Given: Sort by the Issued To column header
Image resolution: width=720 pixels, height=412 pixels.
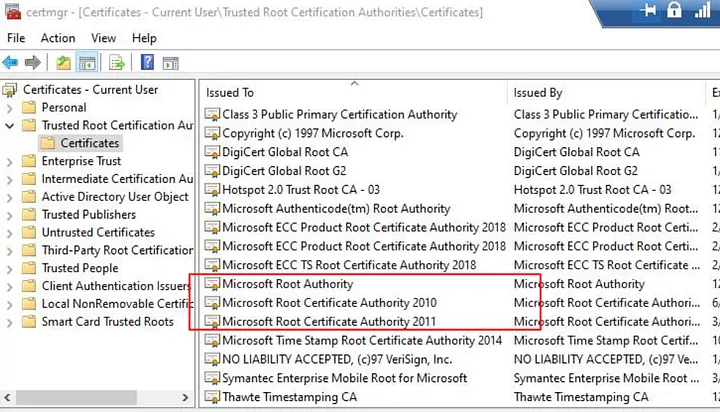Looking at the screenshot, I should click(x=350, y=93).
